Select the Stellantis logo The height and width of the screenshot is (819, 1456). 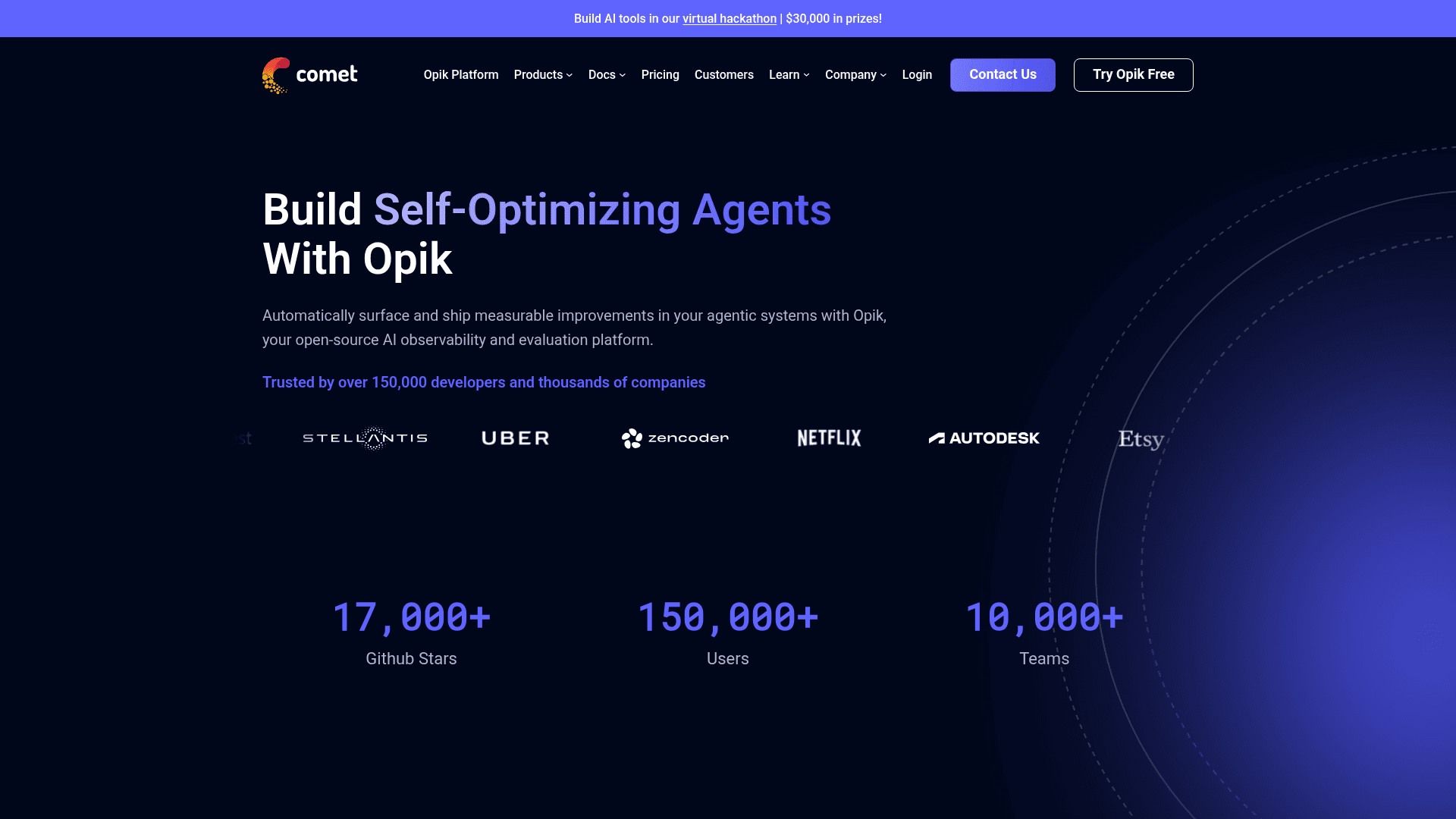click(366, 438)
